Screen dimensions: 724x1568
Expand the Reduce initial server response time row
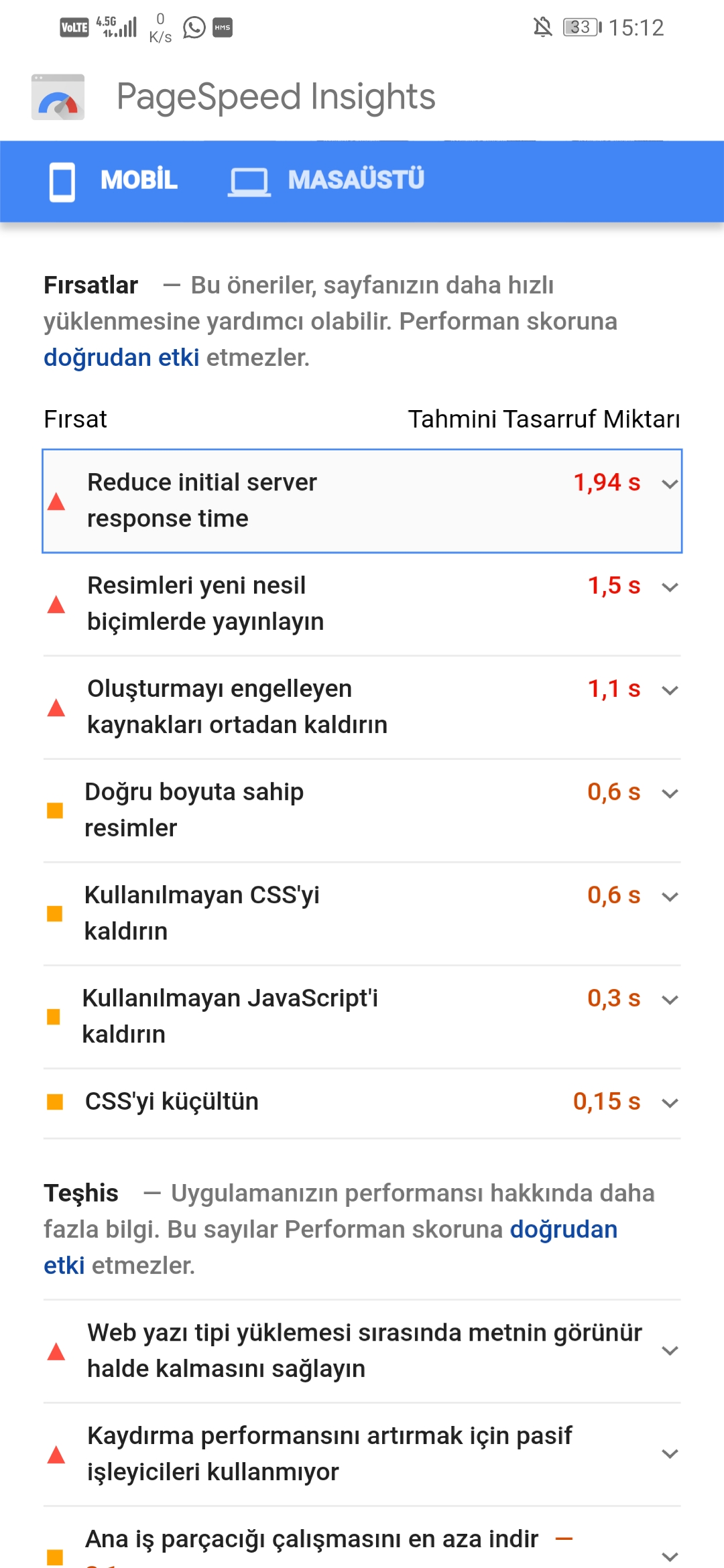[362, 501]
